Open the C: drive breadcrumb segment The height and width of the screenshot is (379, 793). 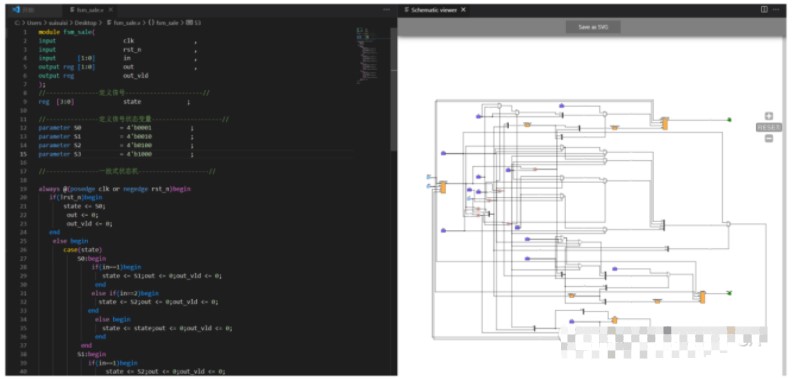click(x=18, y=23)
